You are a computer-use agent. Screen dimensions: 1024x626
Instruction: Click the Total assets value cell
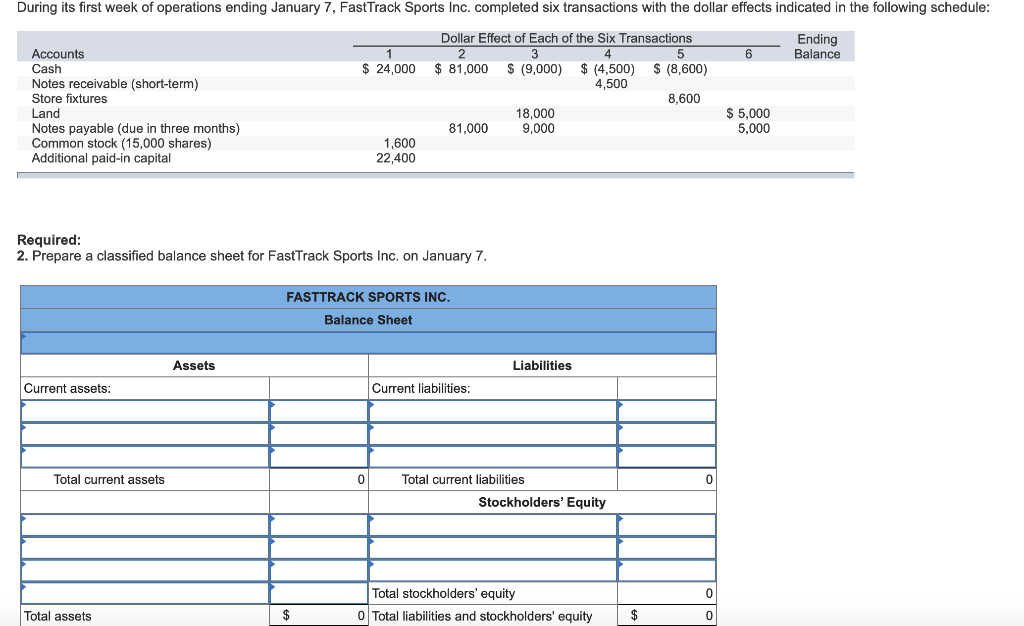[x=319, y=616]
